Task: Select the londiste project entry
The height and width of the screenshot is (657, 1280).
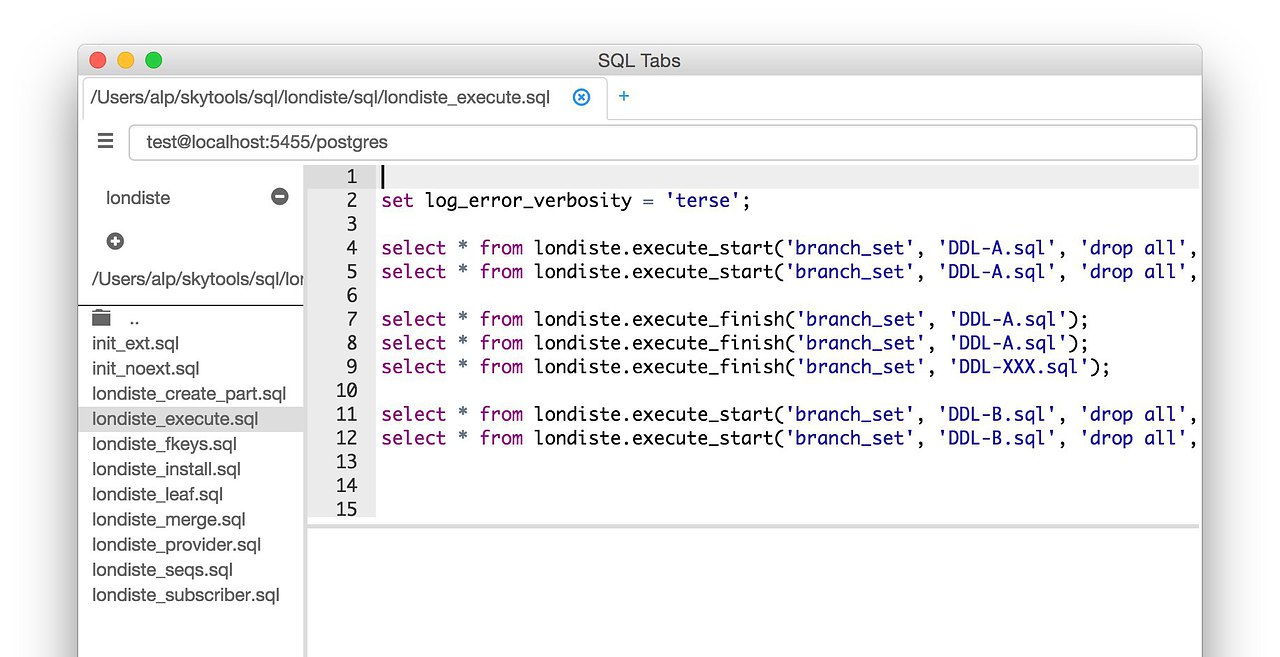Action: point(138,198)
